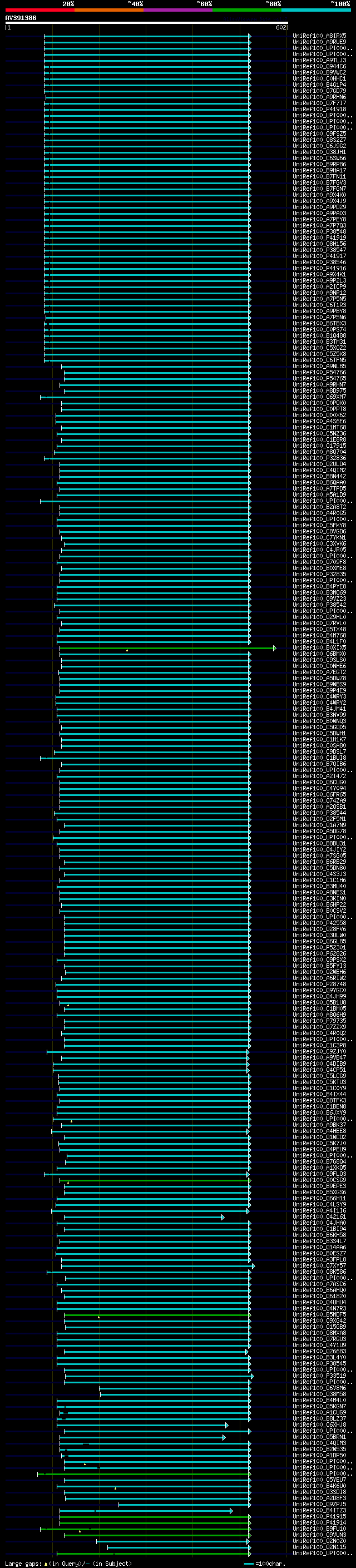The height and width of the screenshot is (1568, 356).
Task: Click the AV391386 query title
Action: pos(21,18)
